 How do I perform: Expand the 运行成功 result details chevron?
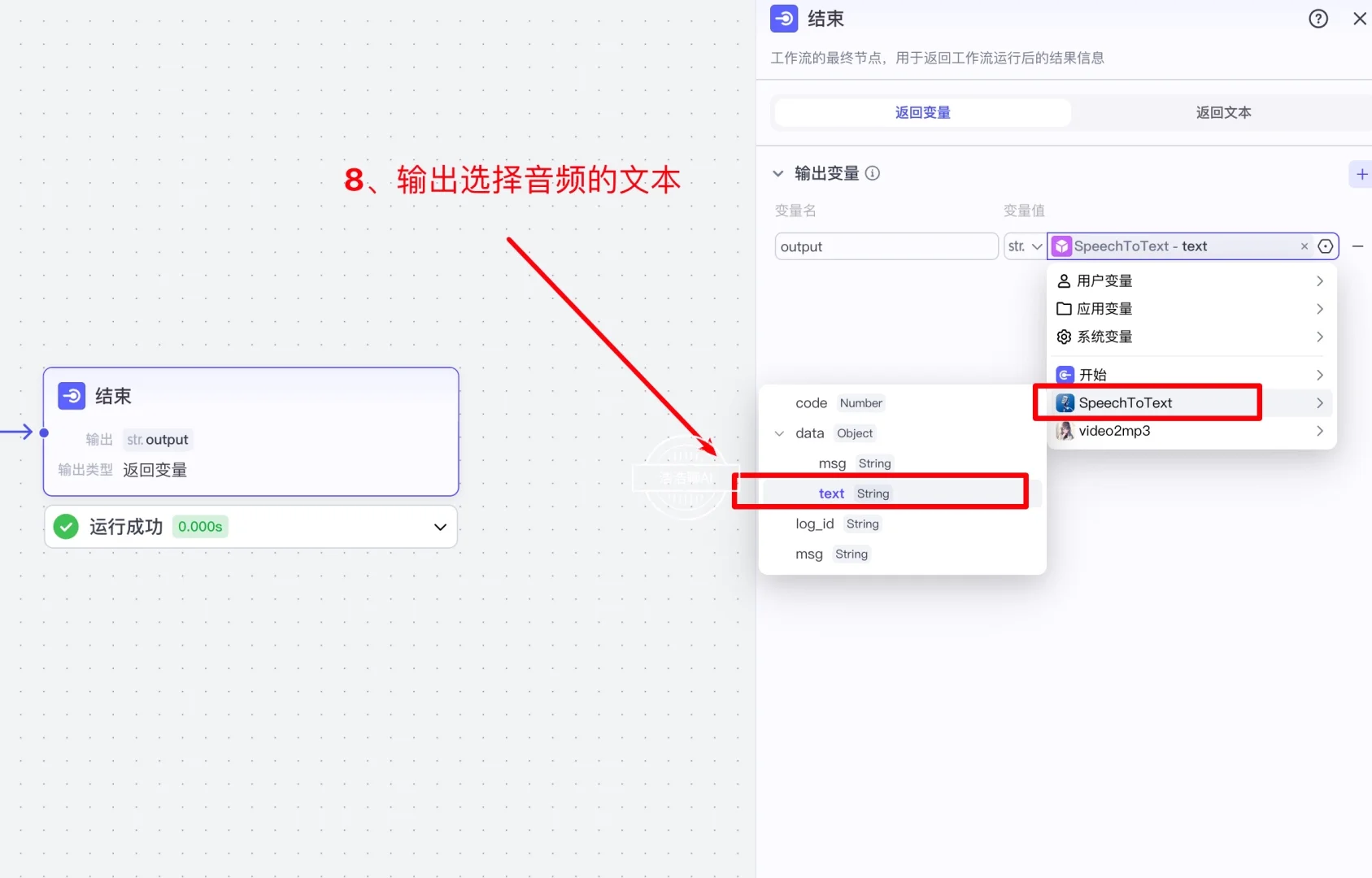pyautogui.click(x=440, y=527)
